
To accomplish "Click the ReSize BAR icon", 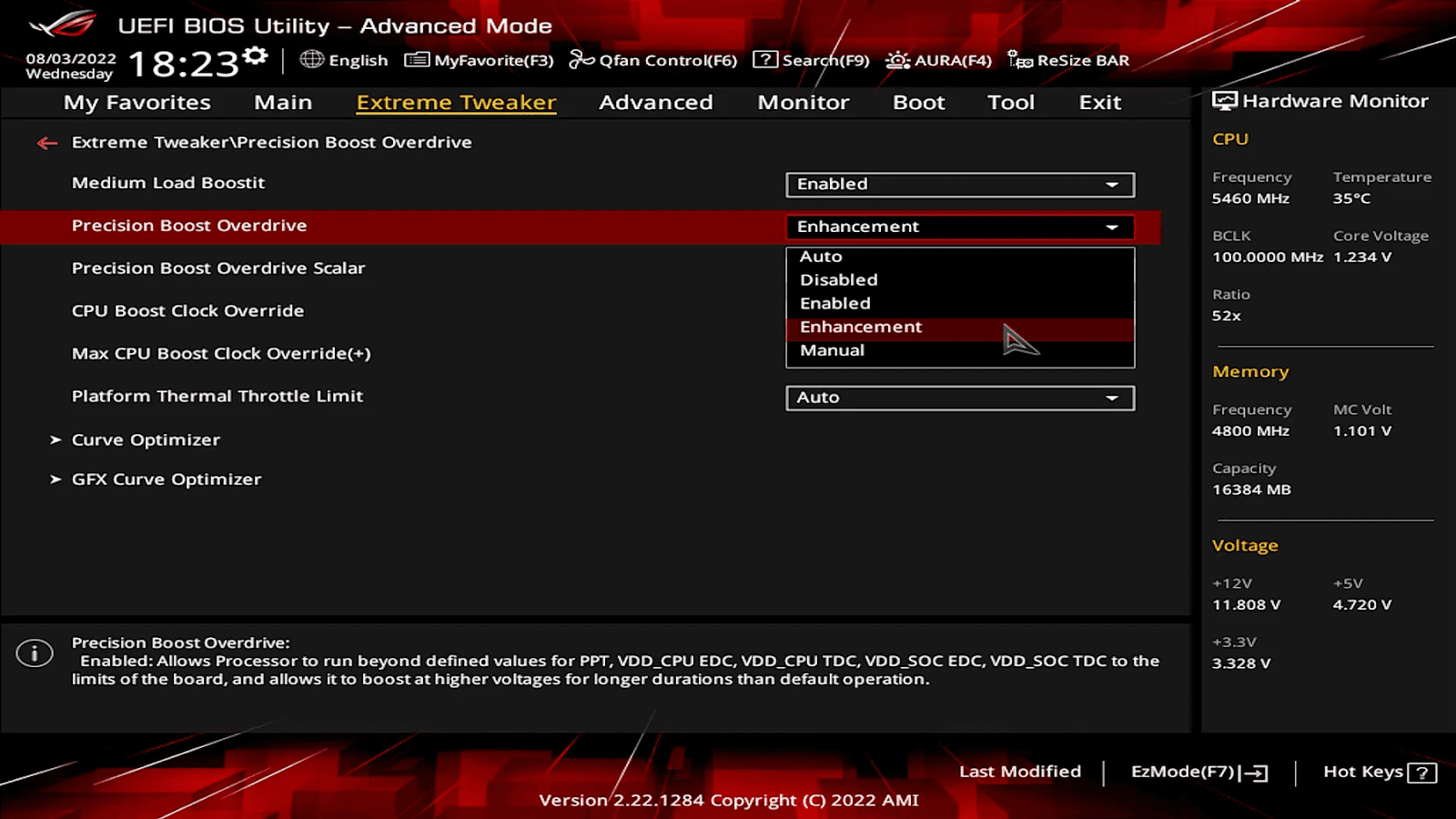I will pyautogui.click(x=1020, y=60).
